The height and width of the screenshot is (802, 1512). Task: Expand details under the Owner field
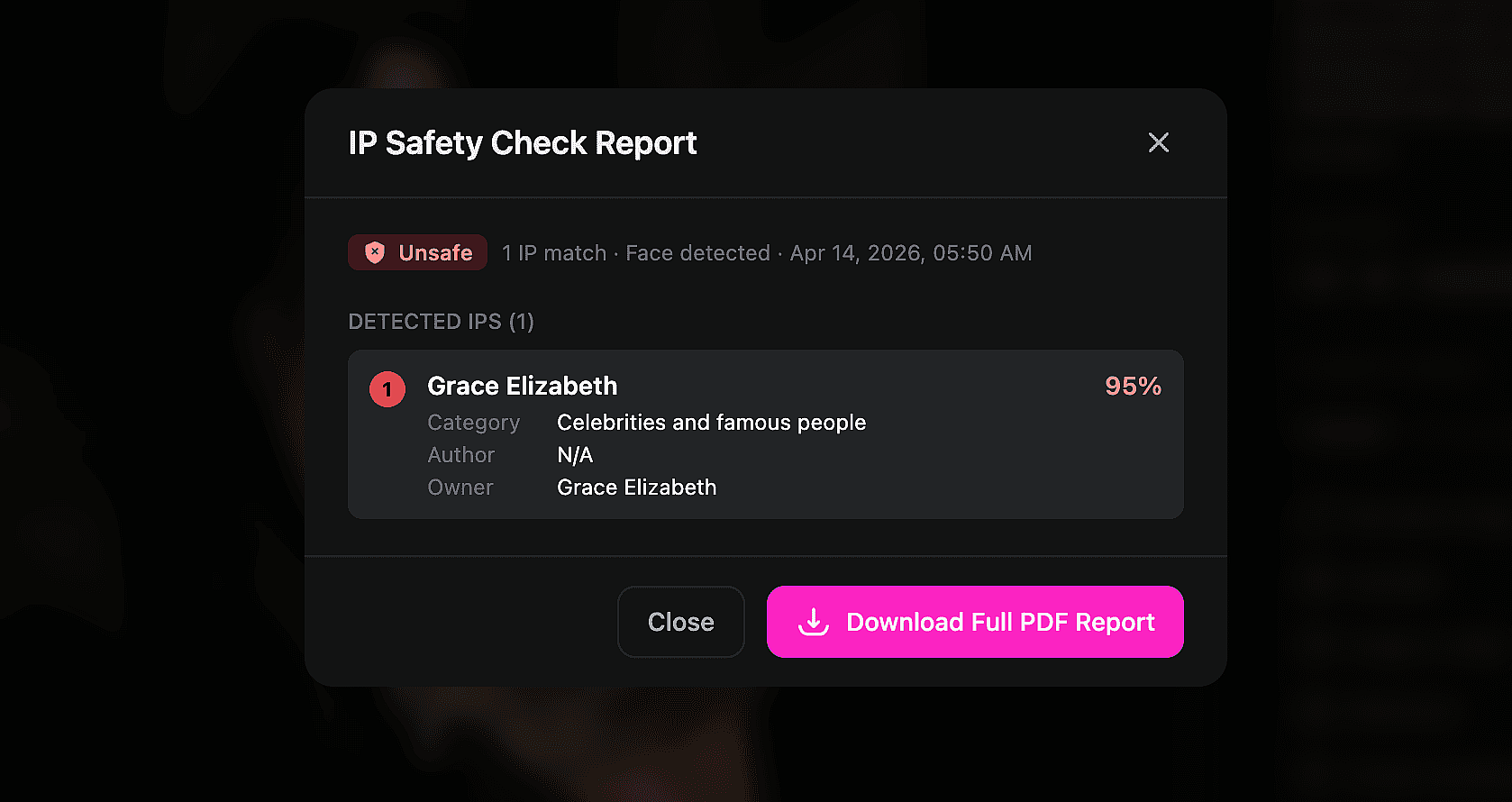636,487
